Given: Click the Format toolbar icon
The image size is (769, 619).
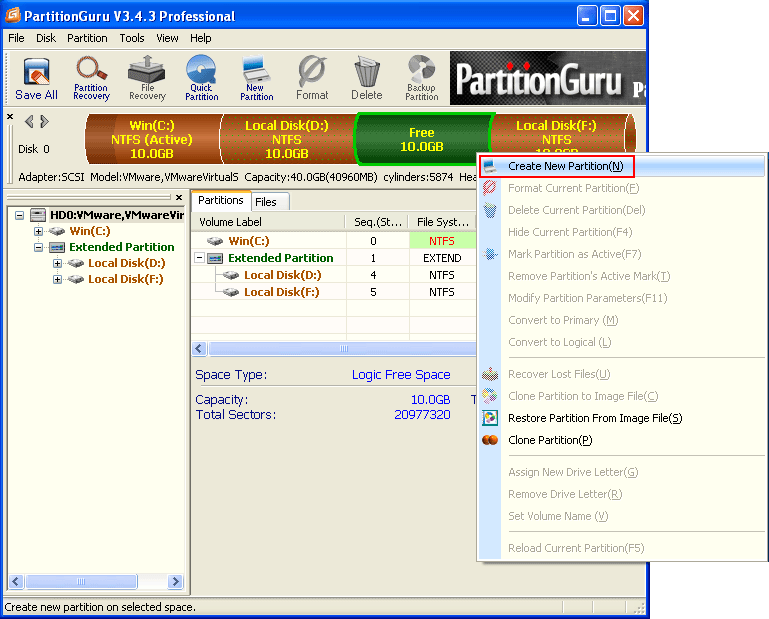Looking at the screenshot, I should coord(312,78).
